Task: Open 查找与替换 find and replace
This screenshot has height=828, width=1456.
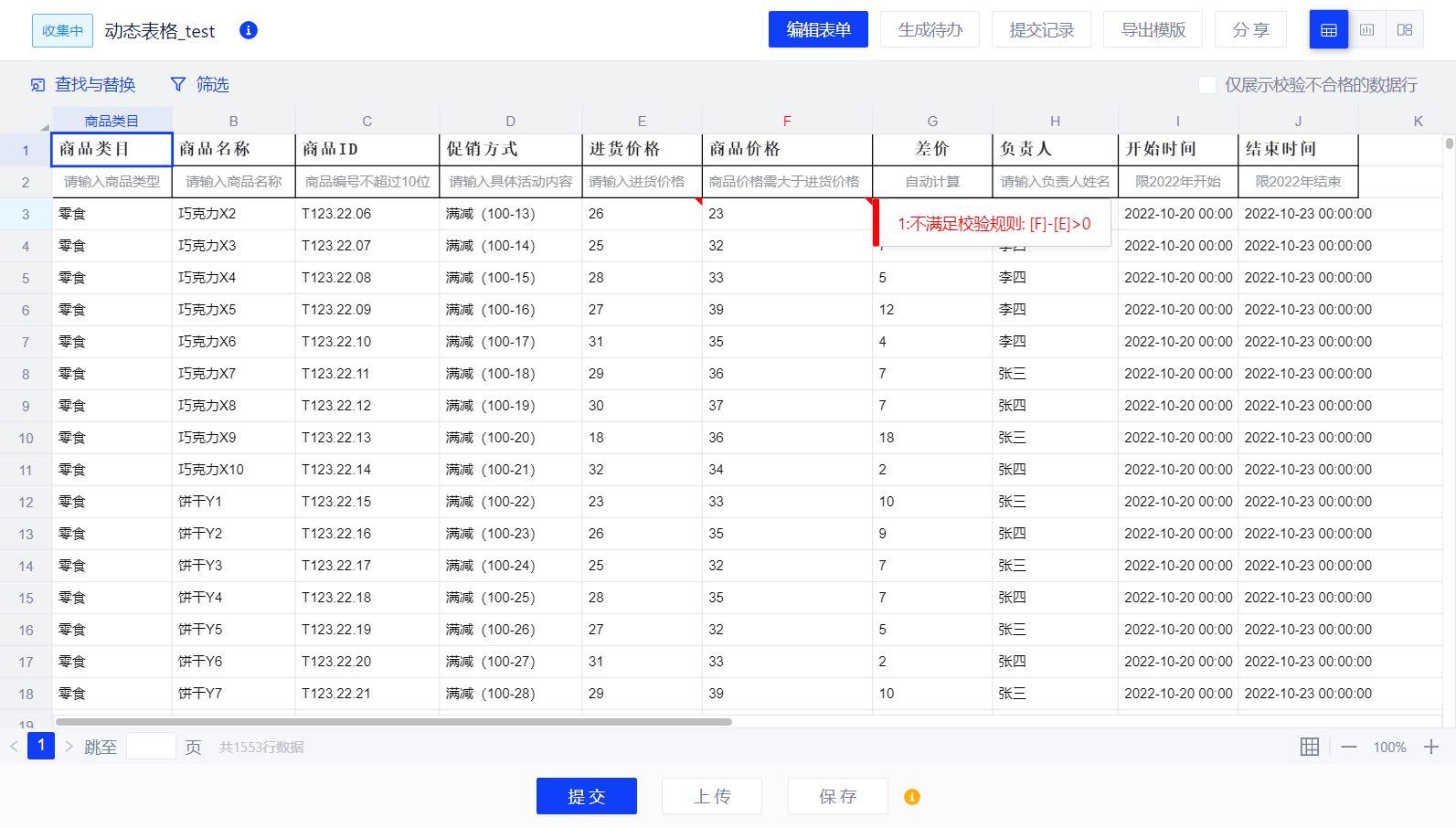Action: tap(83, 85)
